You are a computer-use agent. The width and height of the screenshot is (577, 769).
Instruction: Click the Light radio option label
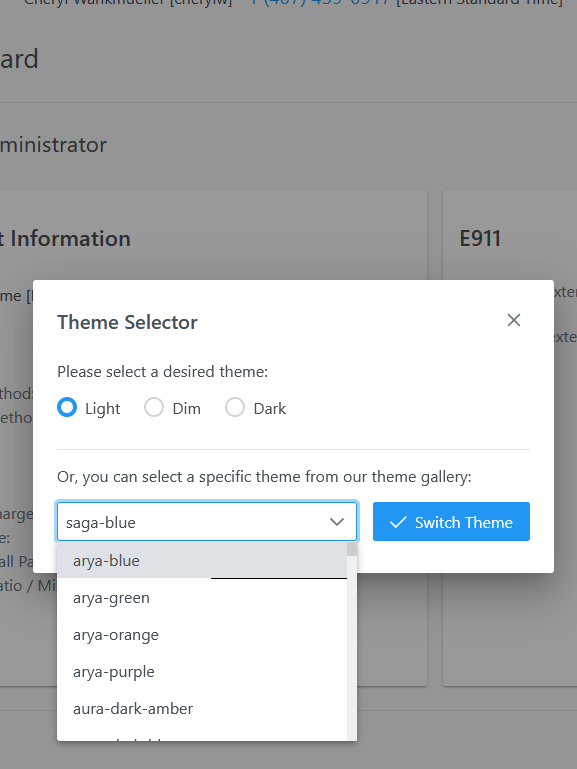tap(102, 409)
